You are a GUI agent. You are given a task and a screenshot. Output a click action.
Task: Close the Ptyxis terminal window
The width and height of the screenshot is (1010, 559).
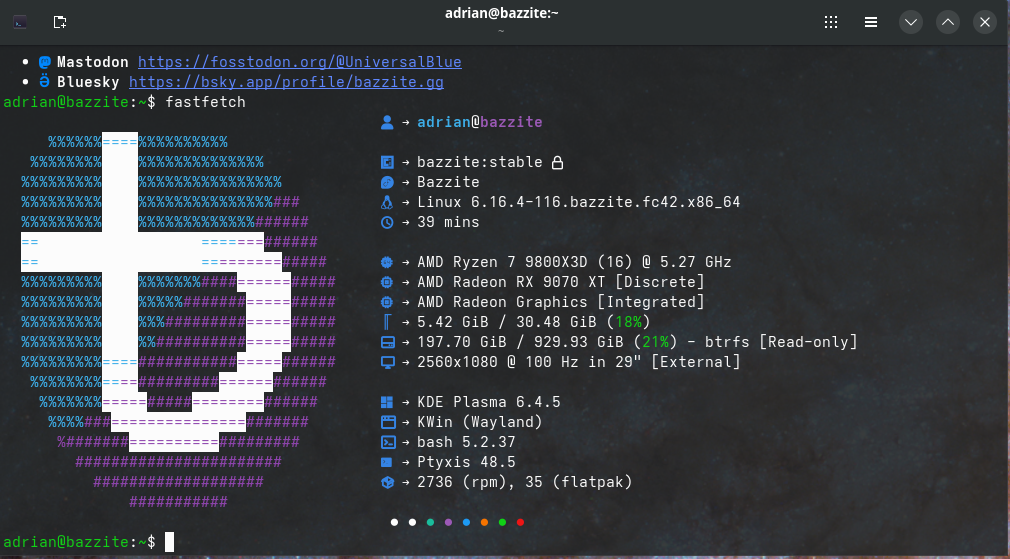pyautogui.click(x=985, y=23)
